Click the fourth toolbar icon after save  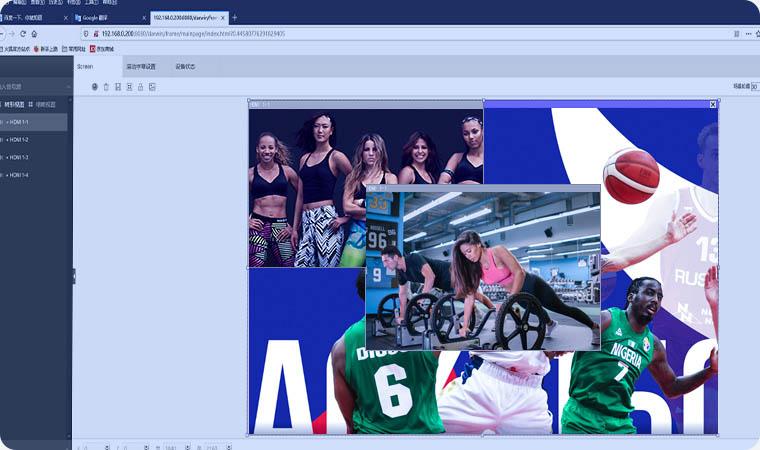(129, 87)
